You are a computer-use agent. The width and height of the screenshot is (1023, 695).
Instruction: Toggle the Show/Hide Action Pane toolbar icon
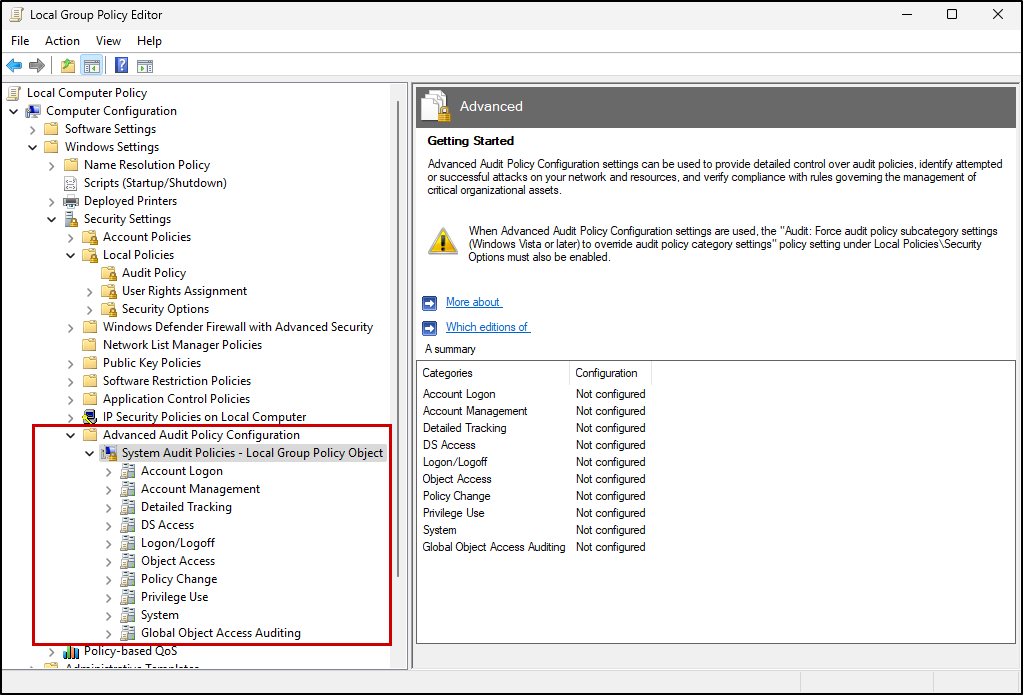coord(145,65)
